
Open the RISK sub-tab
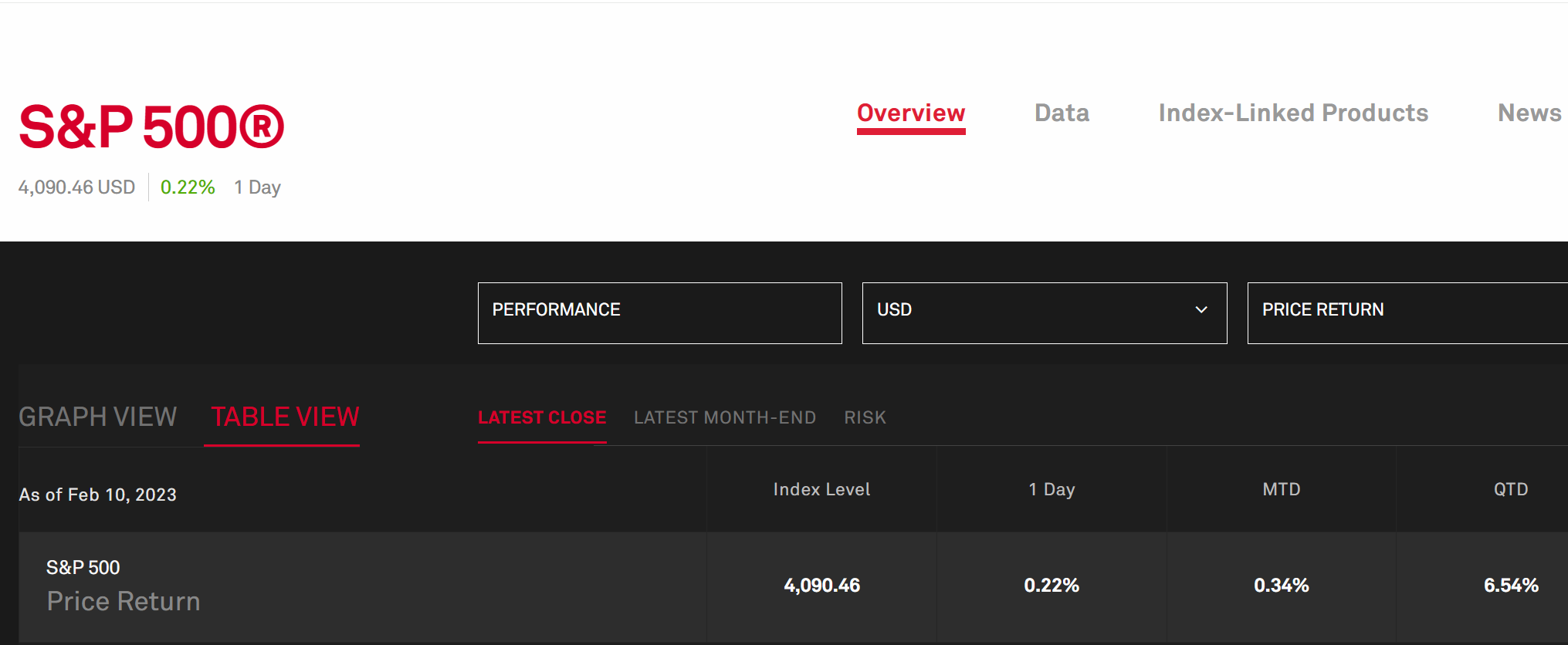(865, 417)
